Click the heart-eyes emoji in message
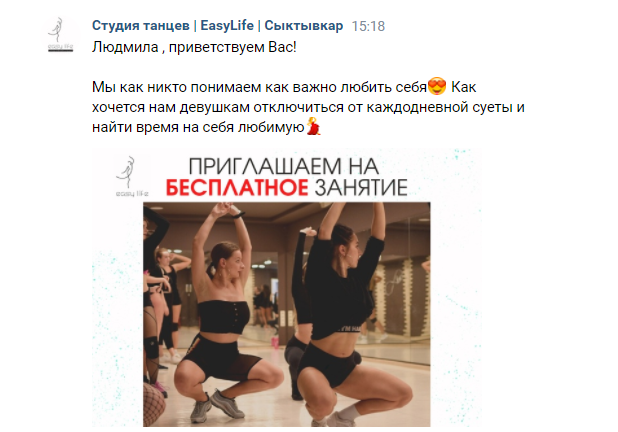The width and height of the screenshot is (618, 432). pos(437,86)
